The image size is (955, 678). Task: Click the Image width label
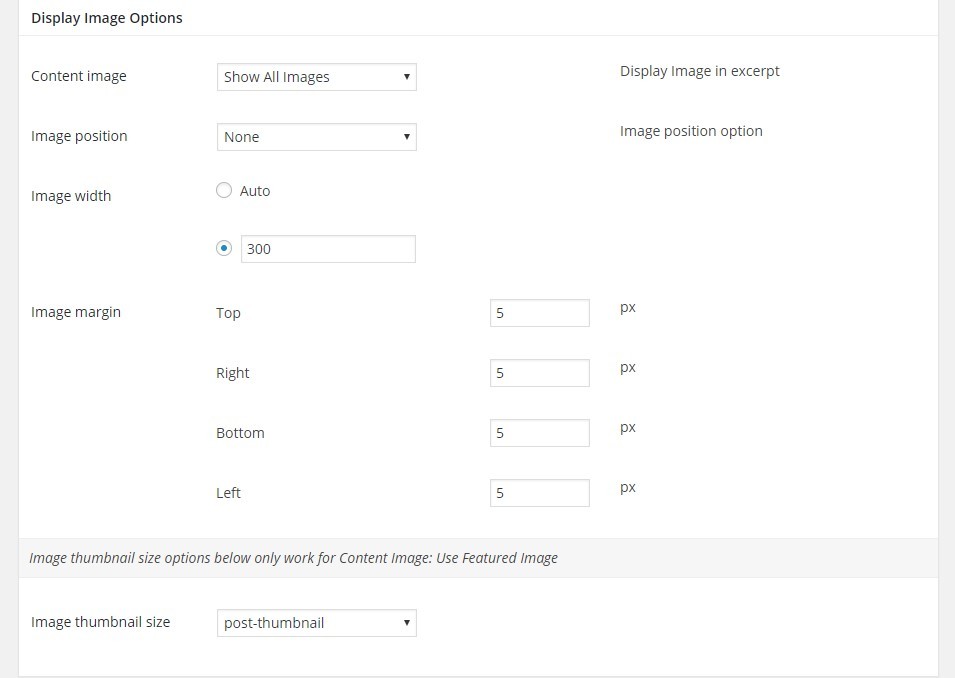[71, 196]
